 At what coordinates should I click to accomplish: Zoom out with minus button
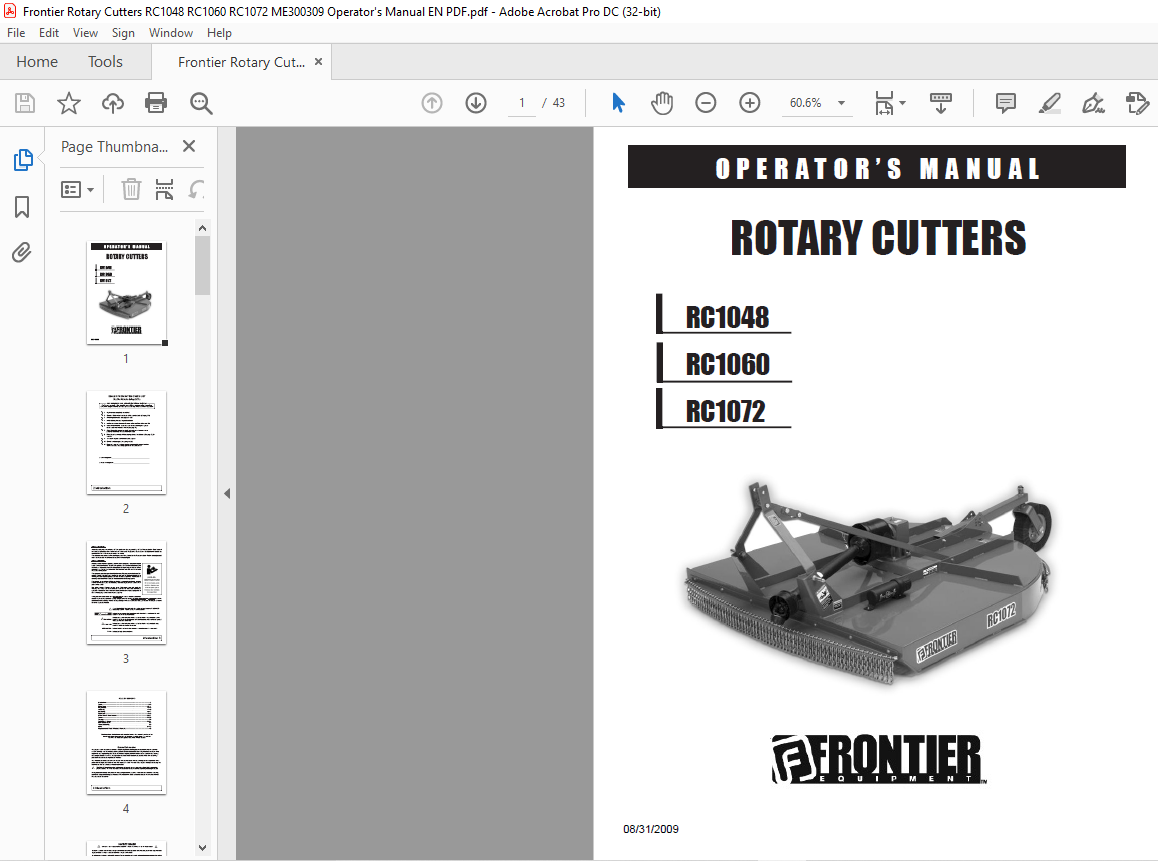[706, 103]
